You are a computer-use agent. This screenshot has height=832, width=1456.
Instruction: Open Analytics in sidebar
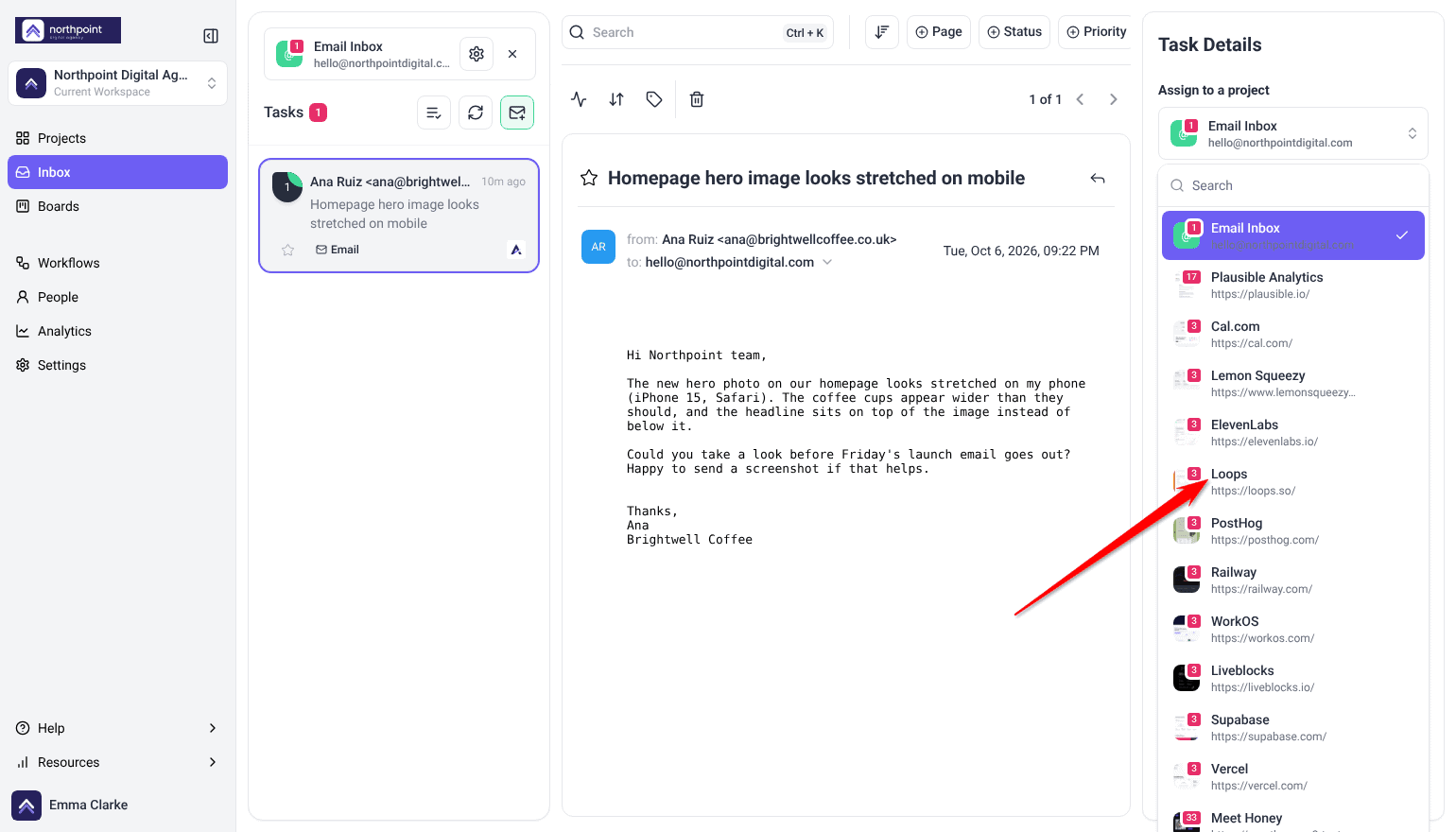(x=117, y=331)
